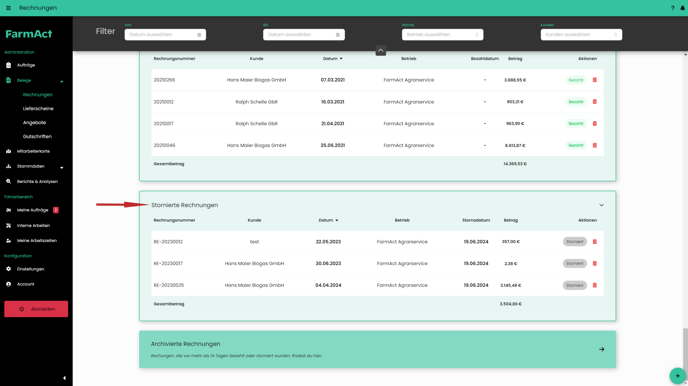The image size is (688, 386).
Task: Click the Rechnungsnummer header in Stornierte Rechnungen
Action: [x=174, y=220]
